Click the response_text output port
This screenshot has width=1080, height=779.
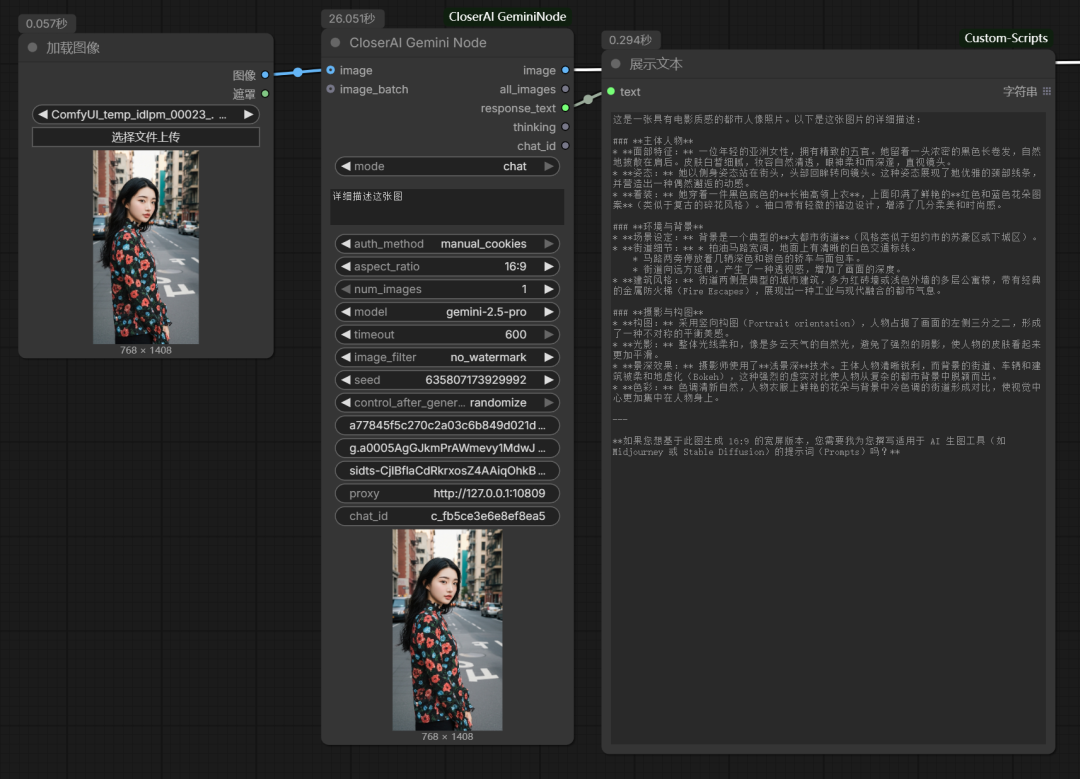click(565, 108)
